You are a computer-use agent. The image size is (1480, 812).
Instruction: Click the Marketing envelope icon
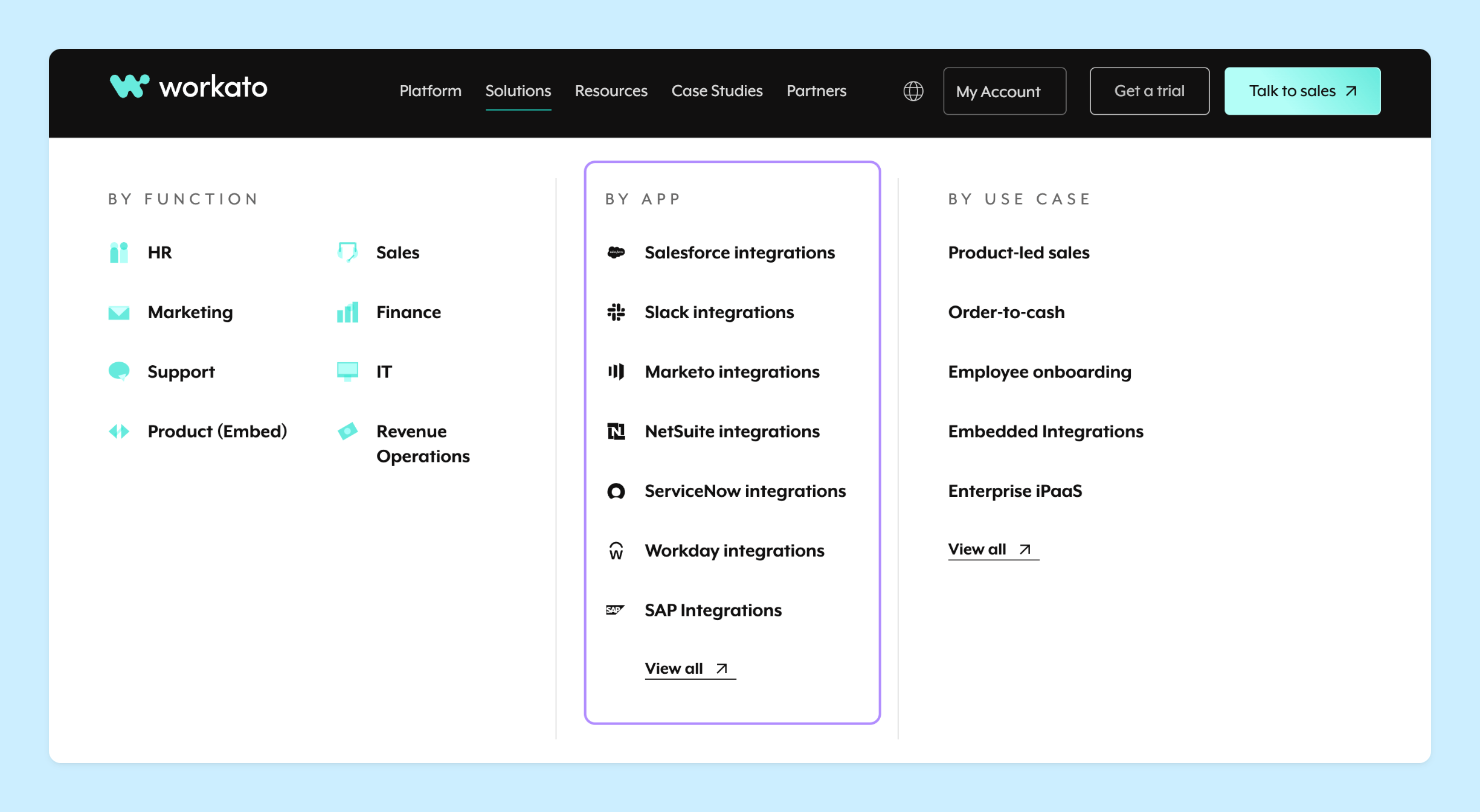coord(119,312)
